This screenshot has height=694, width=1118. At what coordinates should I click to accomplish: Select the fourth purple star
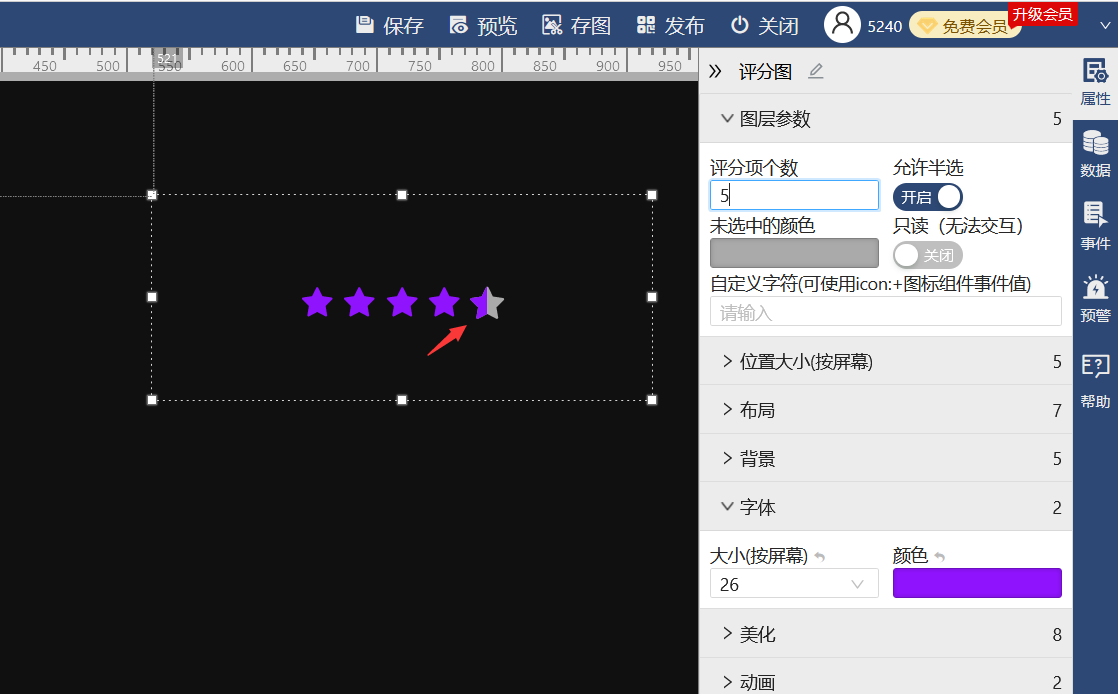coord(444,302)
